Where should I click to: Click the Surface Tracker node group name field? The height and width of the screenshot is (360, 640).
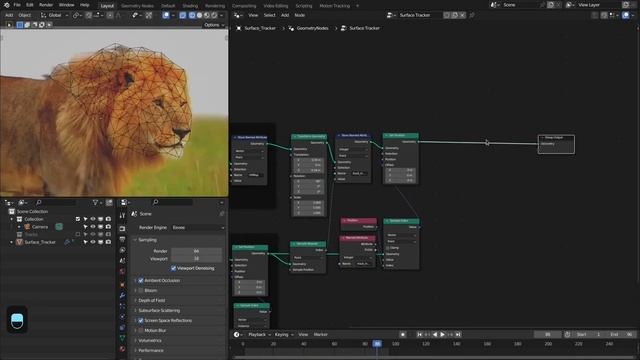point(419,15)
